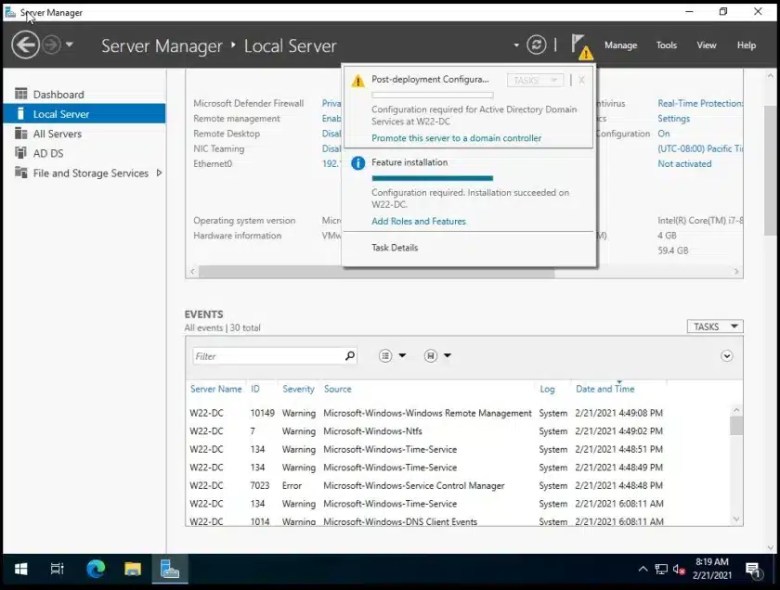This screenshot has width=780, height=590.
Task: Click the Post-deployment Configuration progress bar
Action: click(x=432, y=95)
